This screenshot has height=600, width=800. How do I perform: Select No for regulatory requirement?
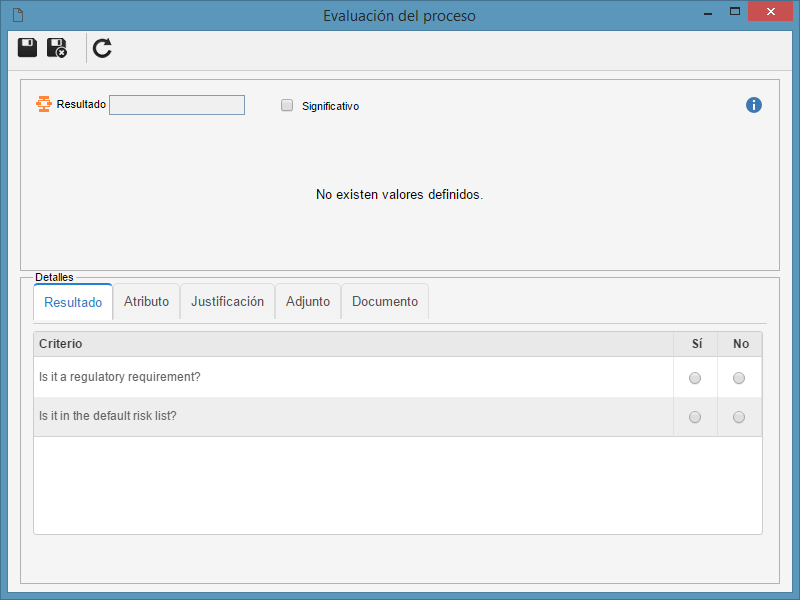pos(739,378)
